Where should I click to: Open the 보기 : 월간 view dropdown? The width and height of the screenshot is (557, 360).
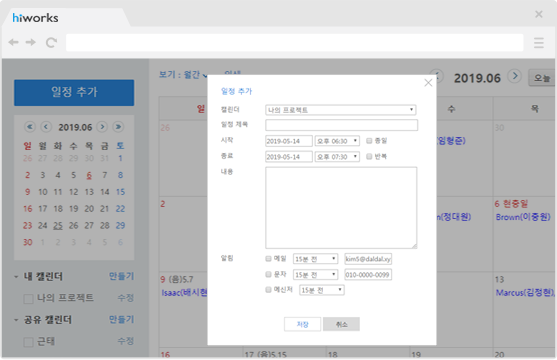point(183,75)
